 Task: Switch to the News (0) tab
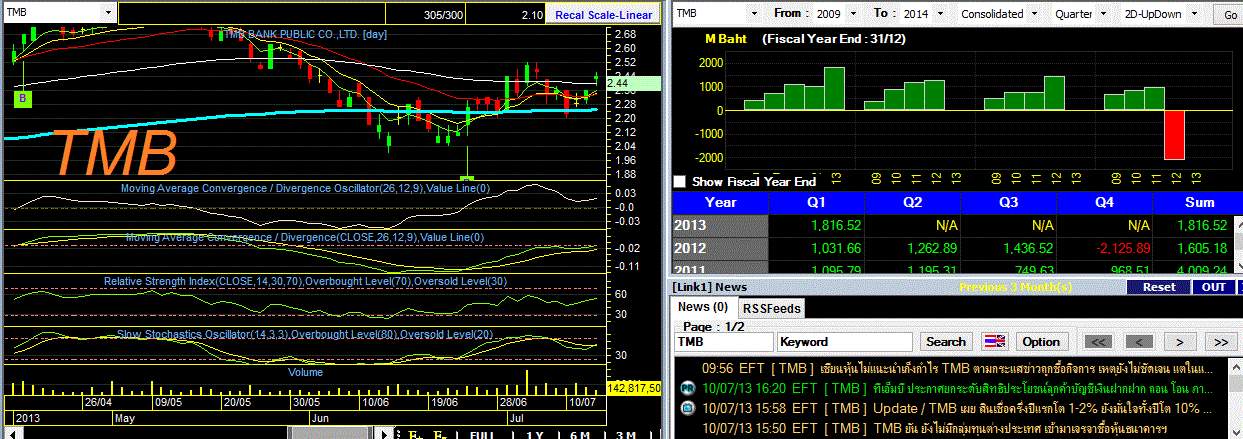[705, 307]
